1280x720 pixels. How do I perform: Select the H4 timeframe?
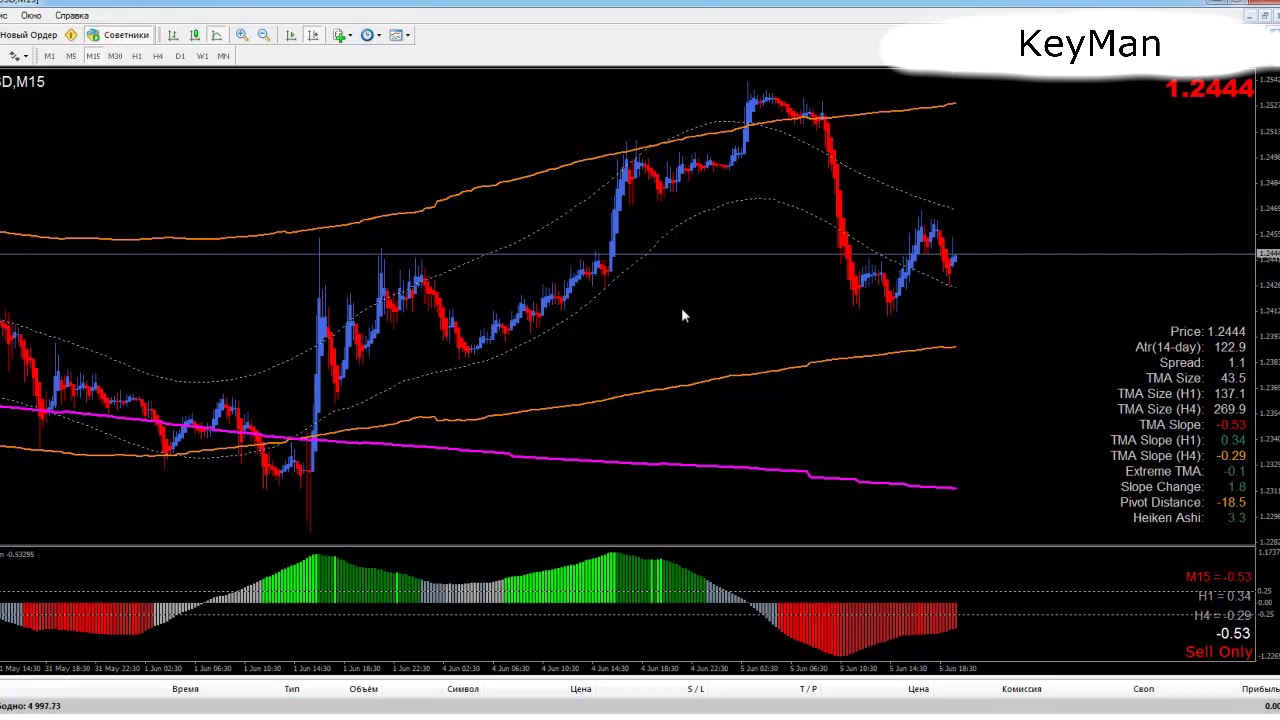pyautogui.click(x=158, y=56)
